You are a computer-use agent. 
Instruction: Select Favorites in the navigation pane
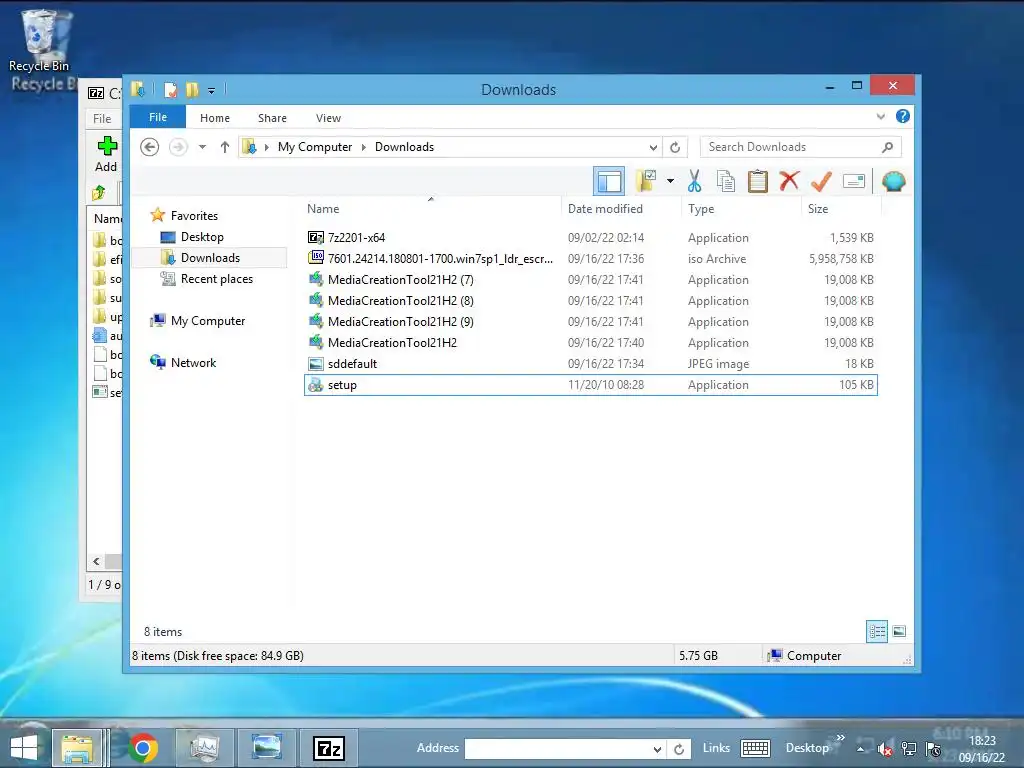pos(194,216)
